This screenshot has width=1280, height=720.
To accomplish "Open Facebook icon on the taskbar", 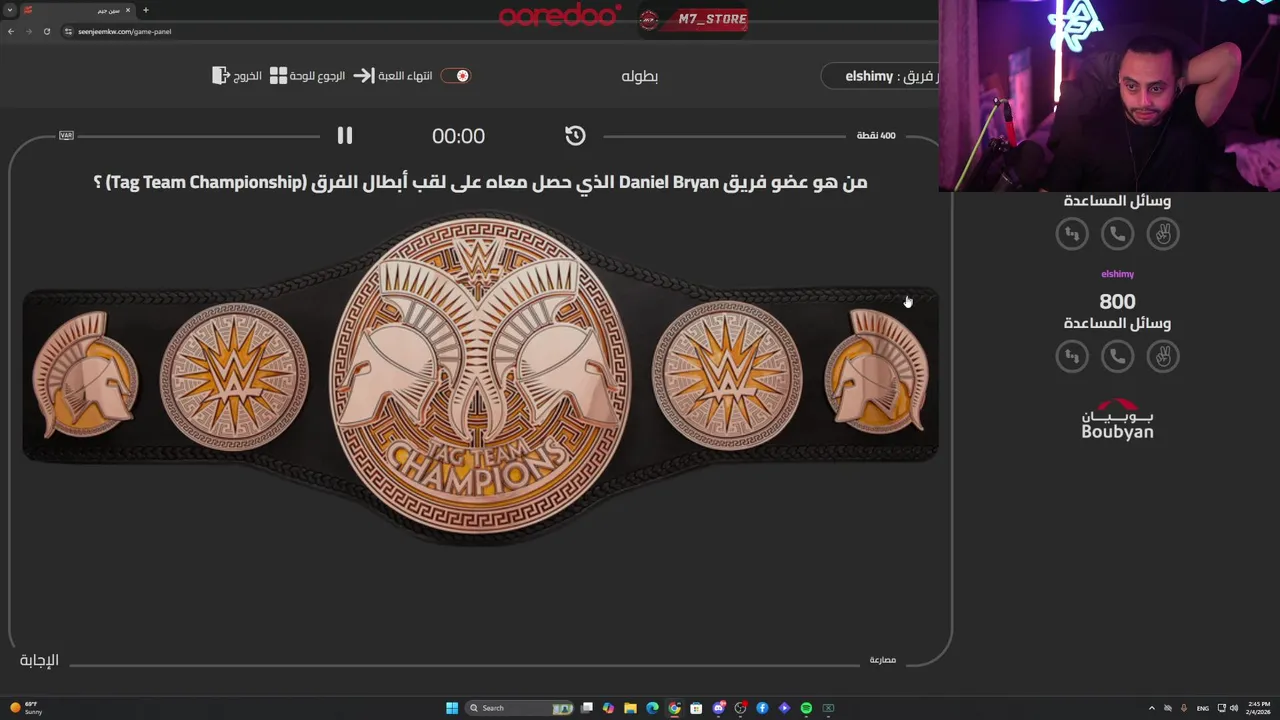I will coord(762,708).
